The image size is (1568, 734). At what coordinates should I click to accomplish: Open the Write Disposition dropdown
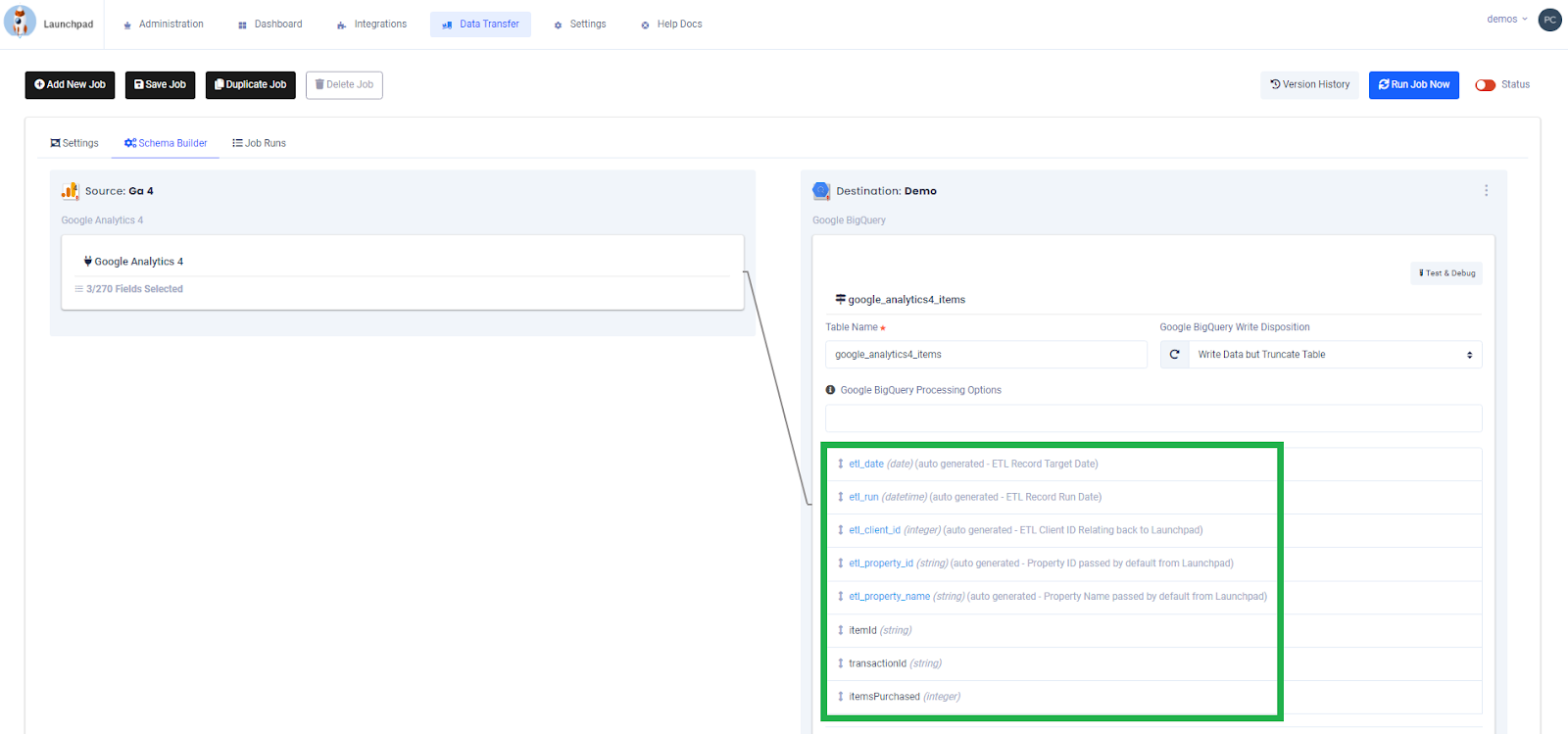tap(1335, 355)
